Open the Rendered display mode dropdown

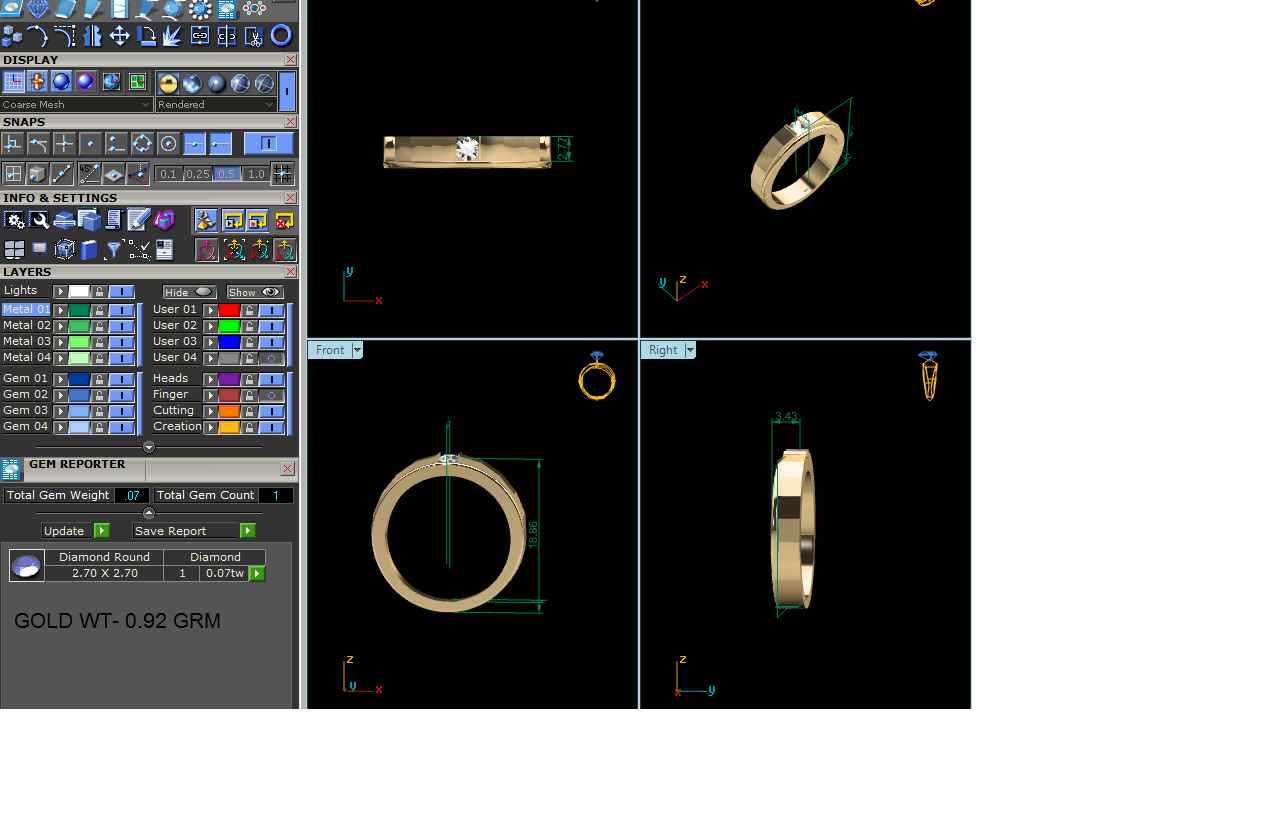pyautogui.click(x=216, y=104)
